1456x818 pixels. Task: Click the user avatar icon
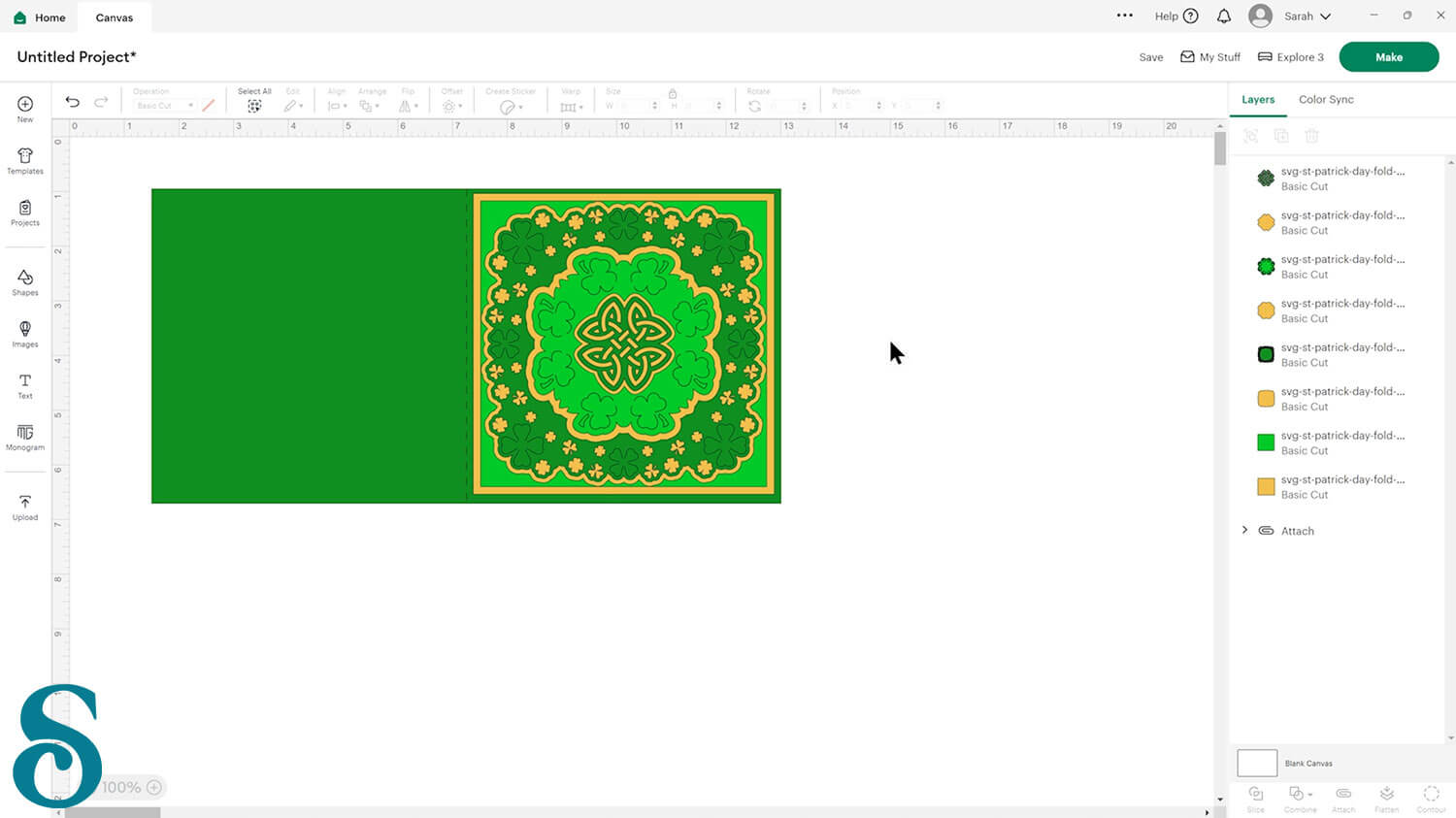[x=1260, y=16]
